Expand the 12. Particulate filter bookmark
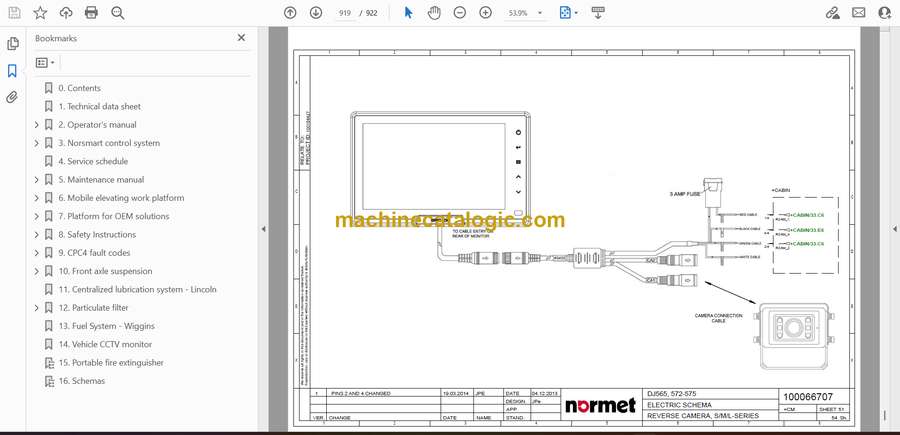Image resolution: width=900 pixels, height=435 pixels. pyautogui.click(x=36, y=308)
